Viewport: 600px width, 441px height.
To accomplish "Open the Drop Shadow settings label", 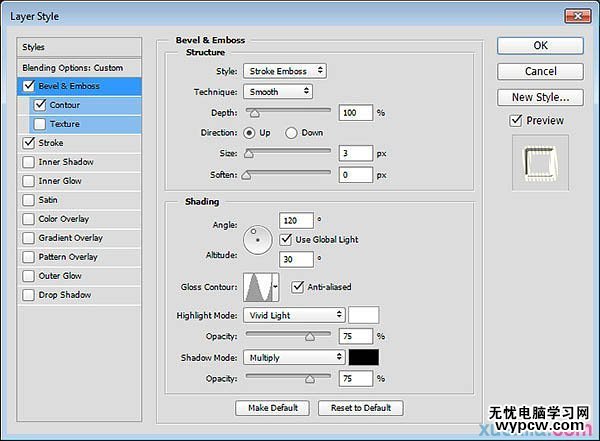I will 65,295.
